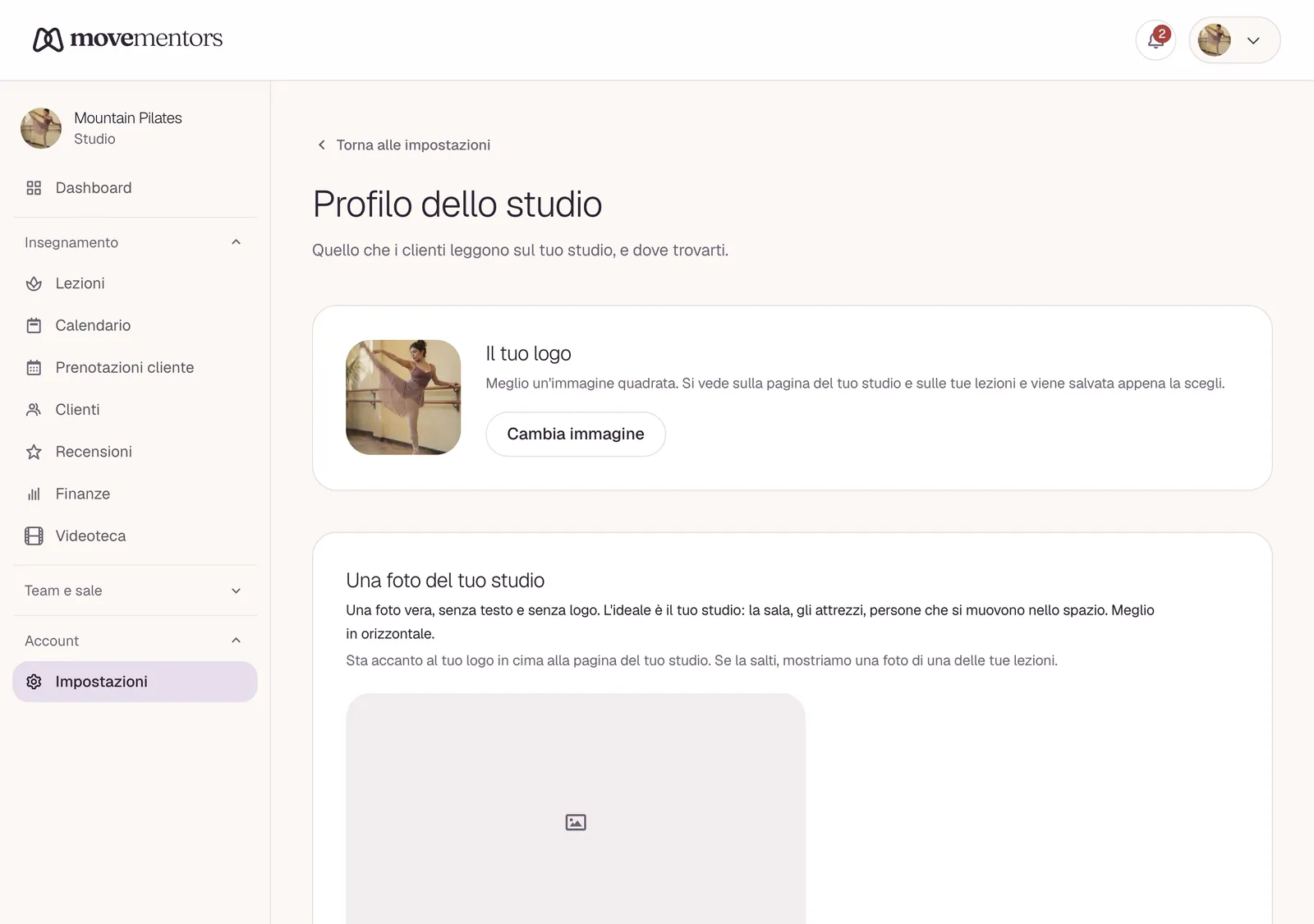This screenshot has height=924, width=1314.
Task: Click the Calendario calendar icon
Action: pos(34,325)
